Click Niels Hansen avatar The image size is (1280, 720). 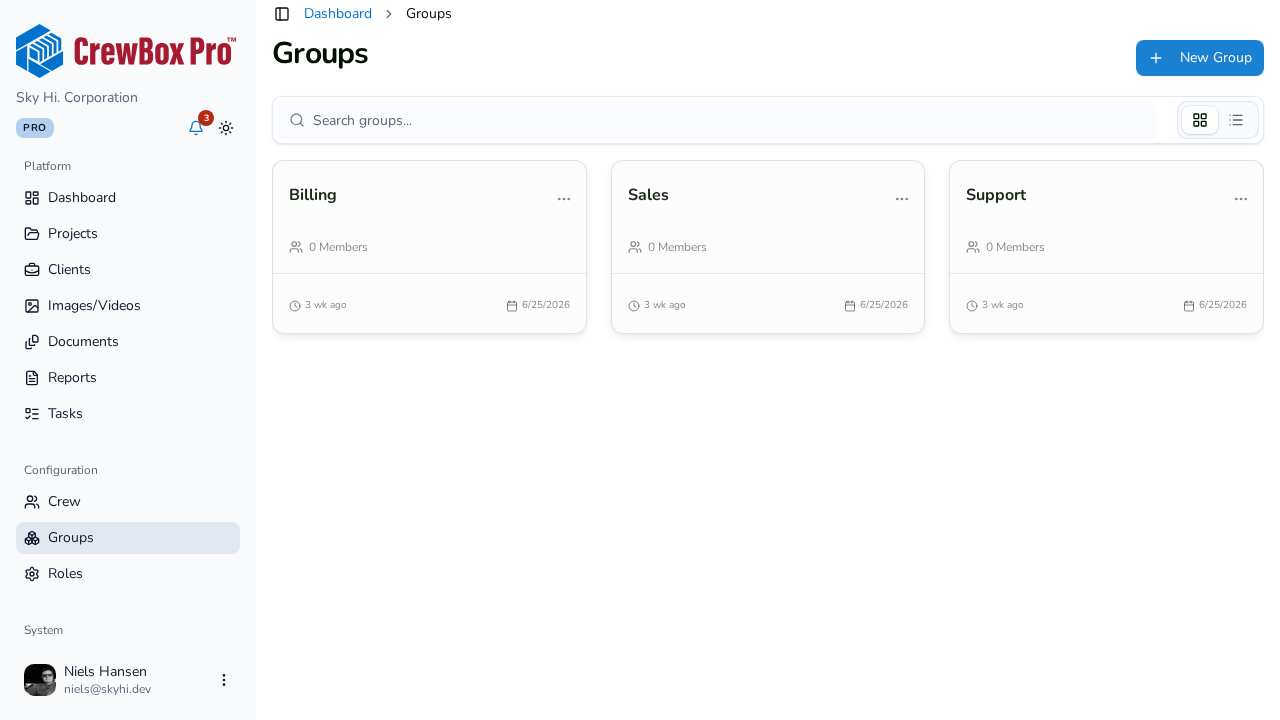click(40, 680)
